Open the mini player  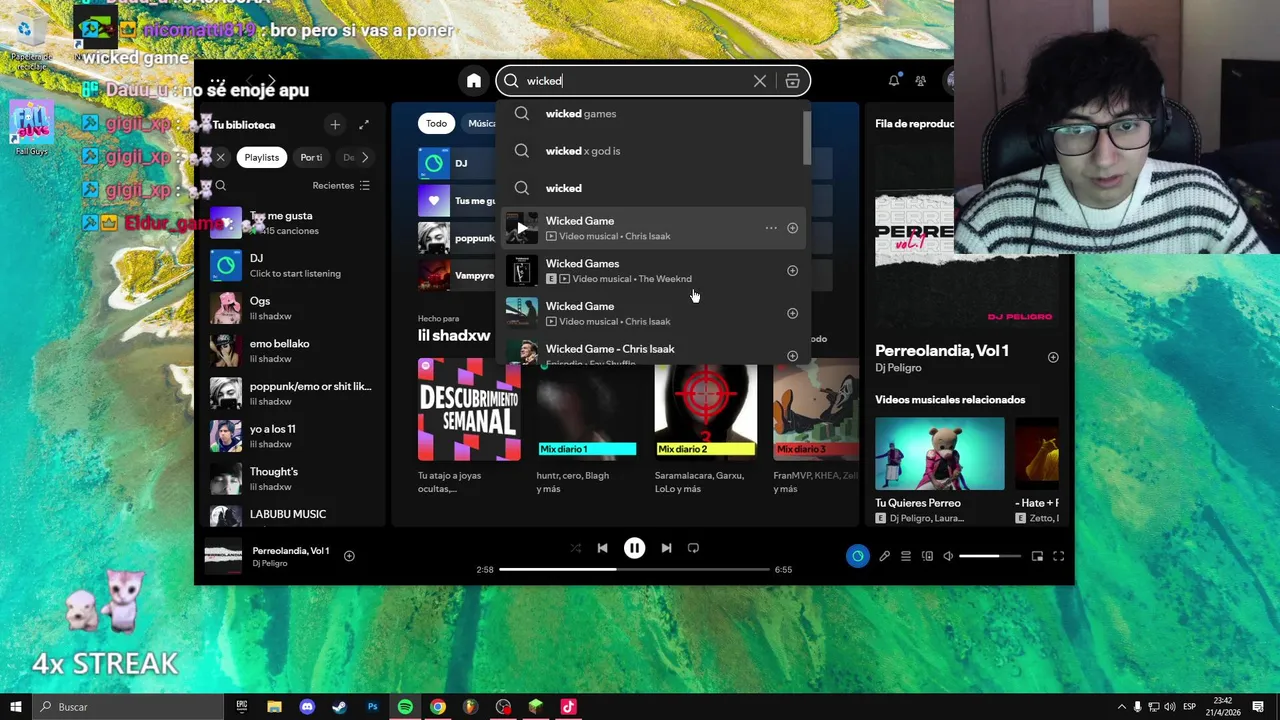point(1037,556)
